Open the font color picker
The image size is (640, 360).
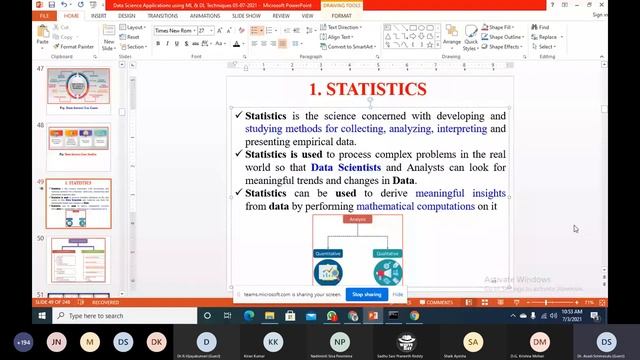pyautogui.click(x=238, y=44)
